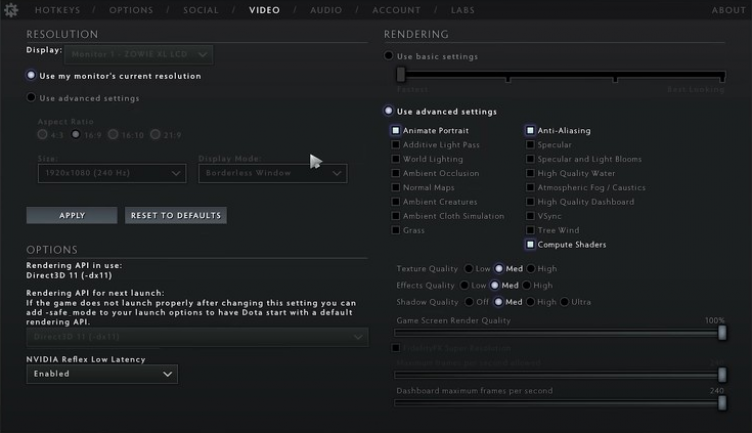Image resolution: width=752 pixels, height=433 pixels.
Task: Choose Use basic settings under Rendering
Action: (389, 57)
